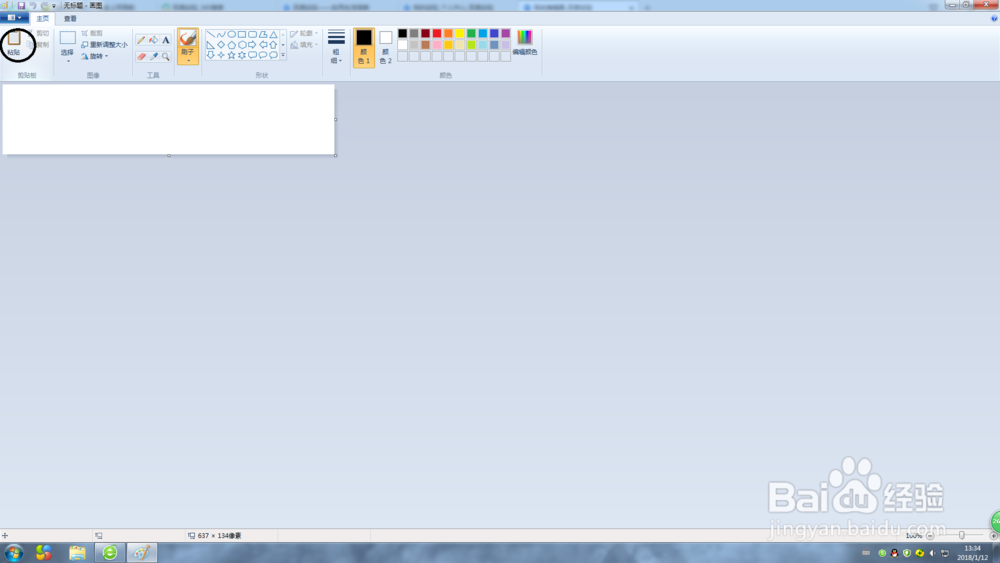Expand the Select (选择) dropdown arrow
Image resolution: width=1000 pixels, height=563 pixels.
pos(68,61)
